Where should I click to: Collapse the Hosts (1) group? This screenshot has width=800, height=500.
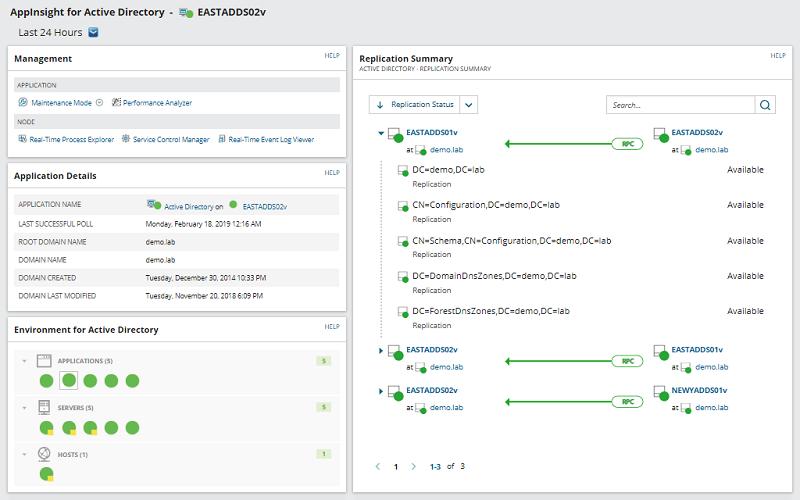tap(24, 454)
